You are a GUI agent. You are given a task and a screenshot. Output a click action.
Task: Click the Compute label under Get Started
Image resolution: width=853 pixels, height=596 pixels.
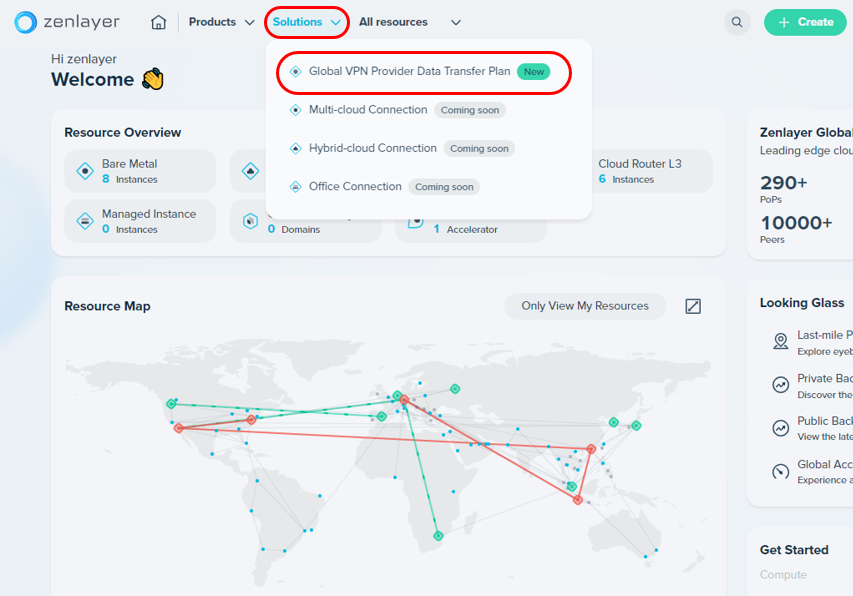pos(783,575)
